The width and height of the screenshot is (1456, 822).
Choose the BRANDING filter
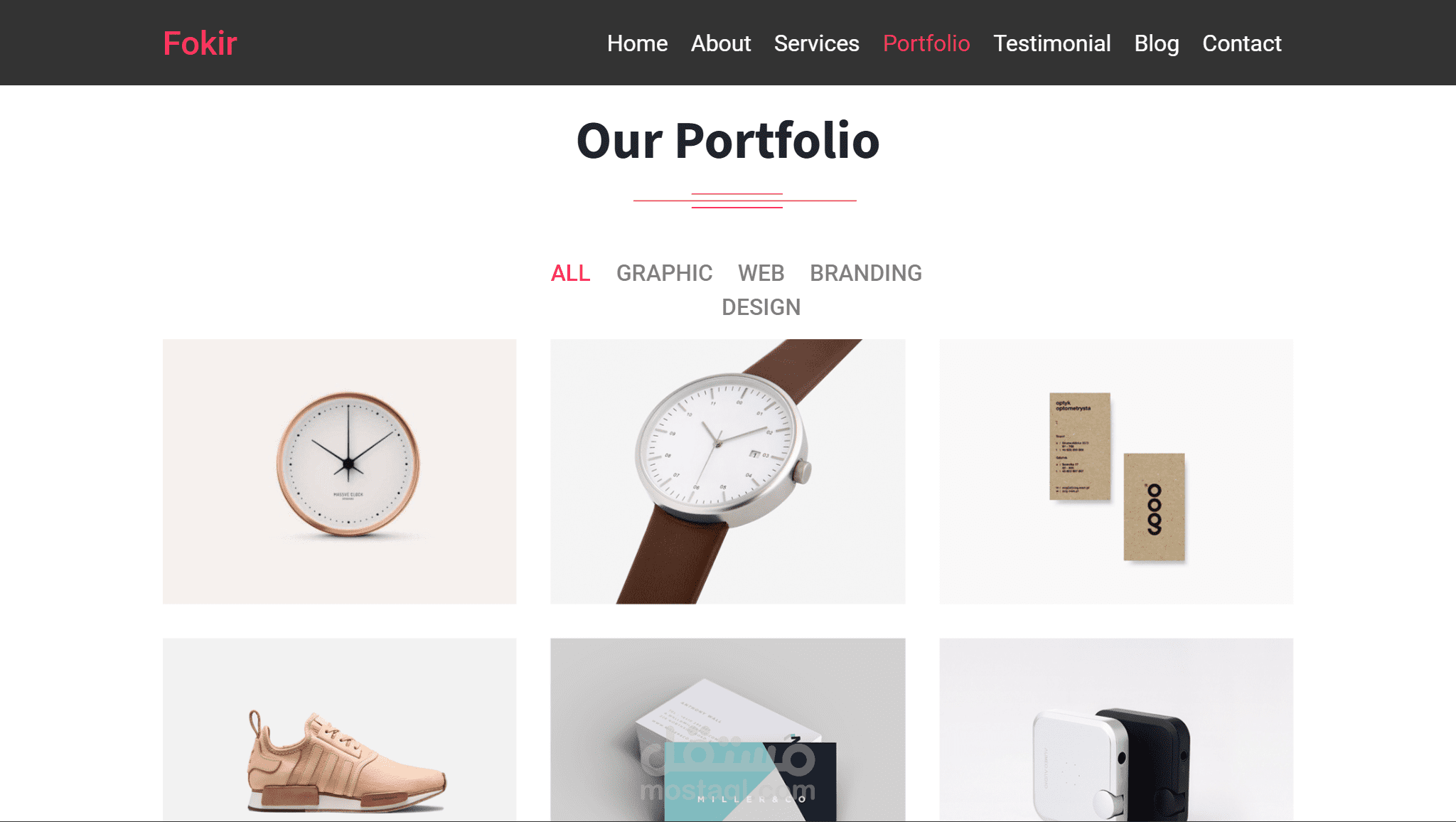click(866, 273)
